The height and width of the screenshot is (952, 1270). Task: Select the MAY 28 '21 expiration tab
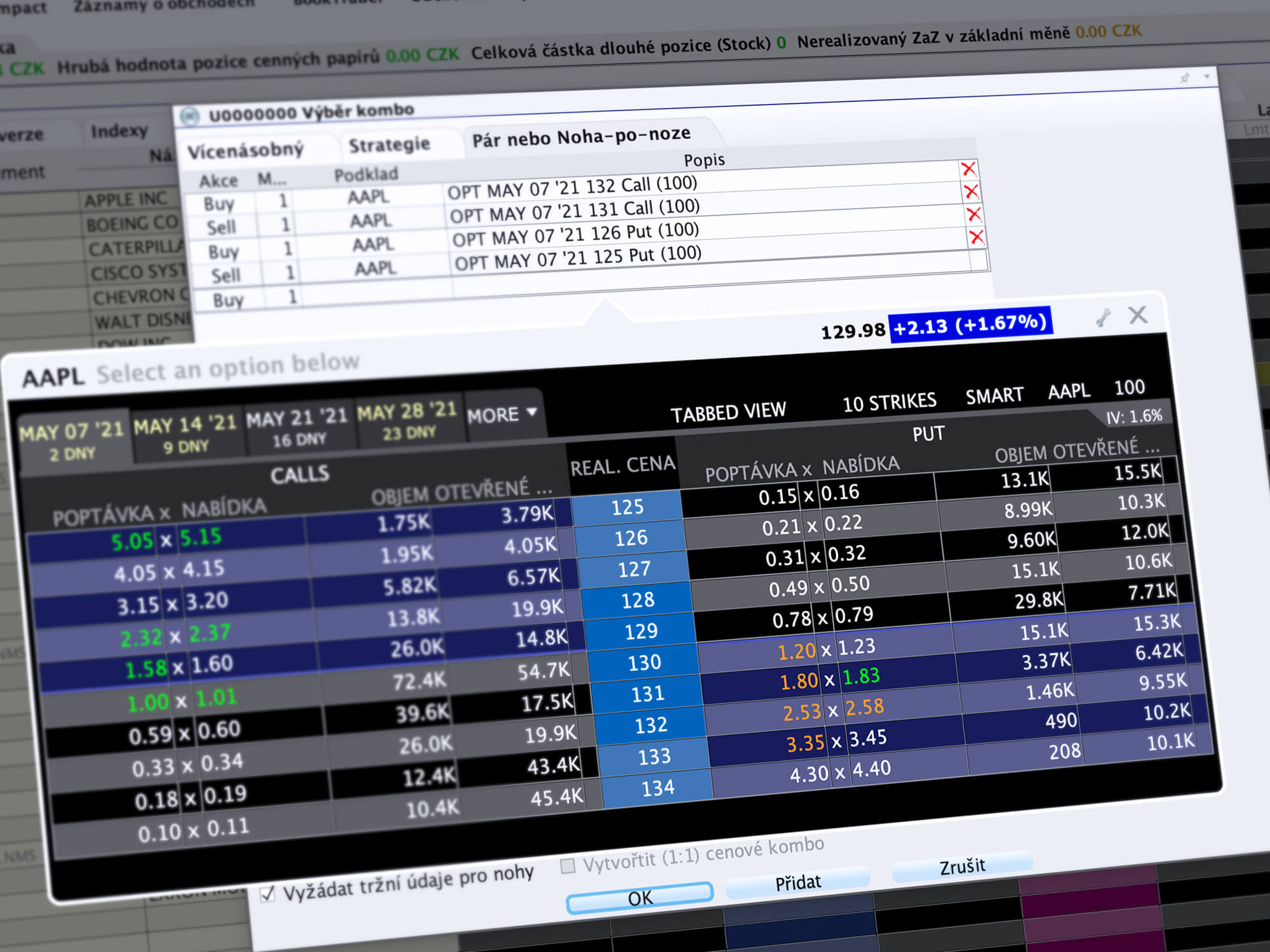click(408, 420)
